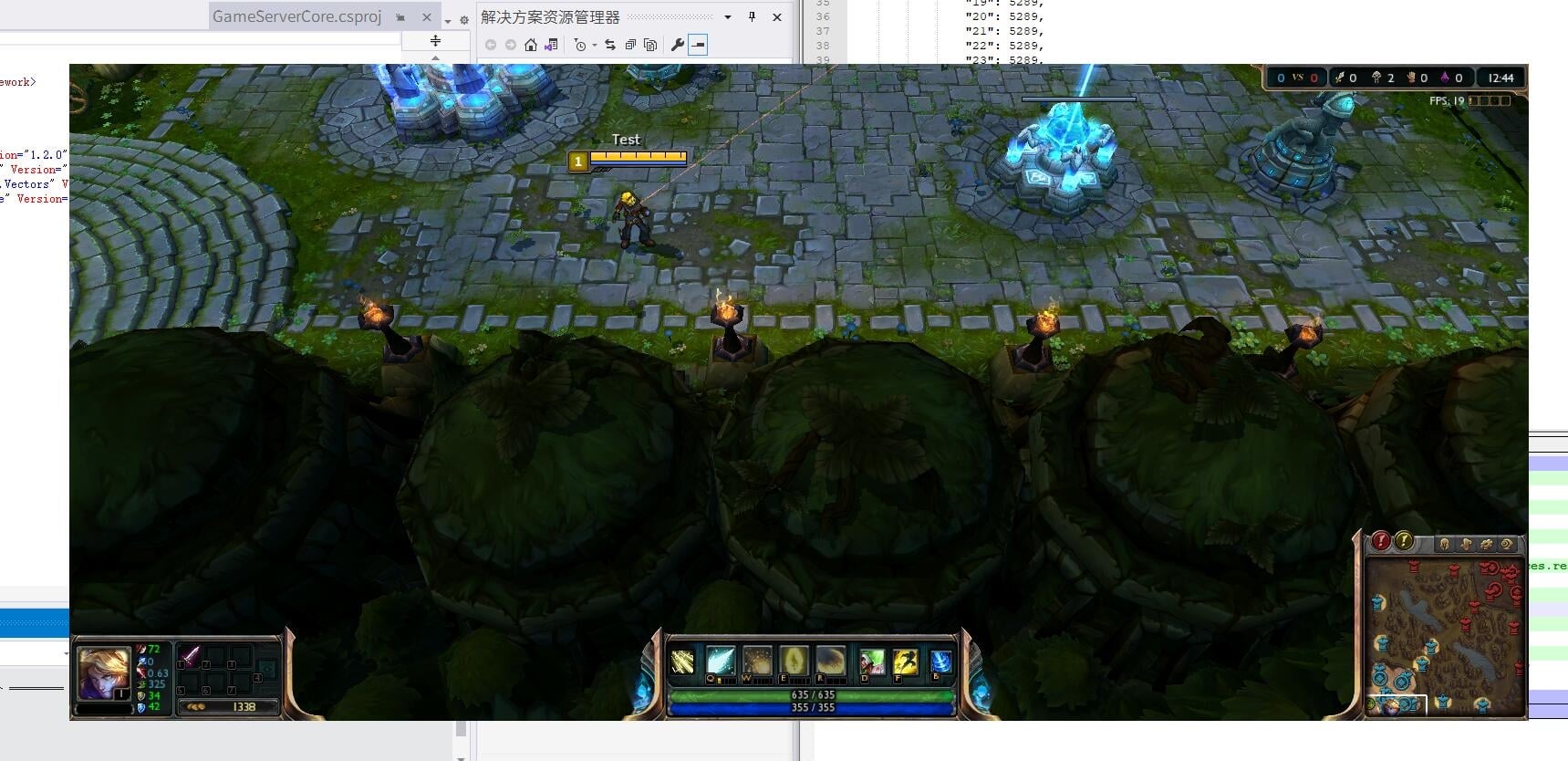Click the champion portrait in the stats panel
1568x761 pixels.
(104, 672)
